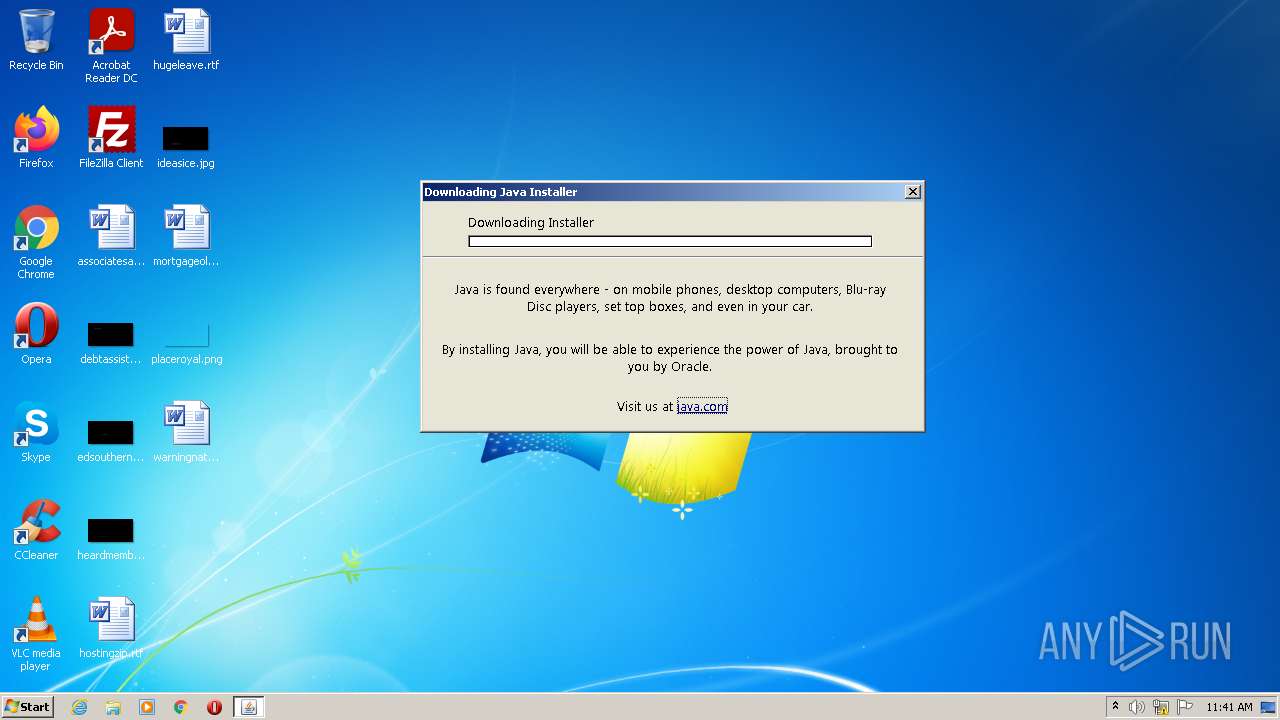Image resolution: width=1280 pixels, height=720 pixels.
Task: Select the heardmemb... file icon
Action: [111, 539]
